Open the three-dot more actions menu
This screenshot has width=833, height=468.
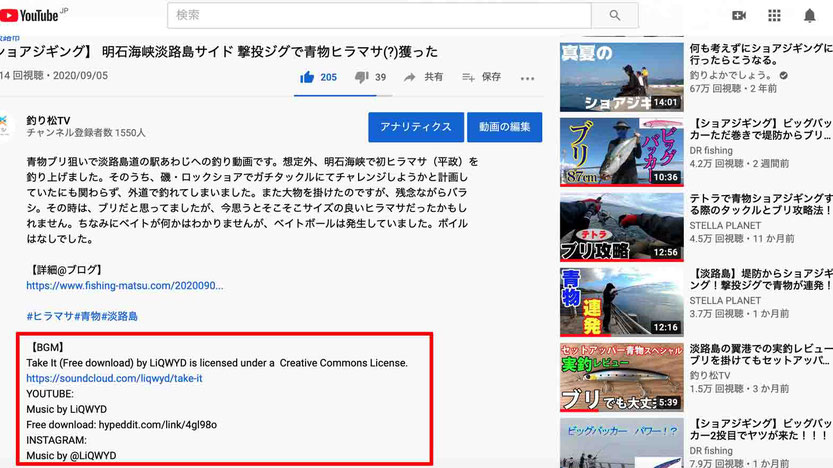528,78
